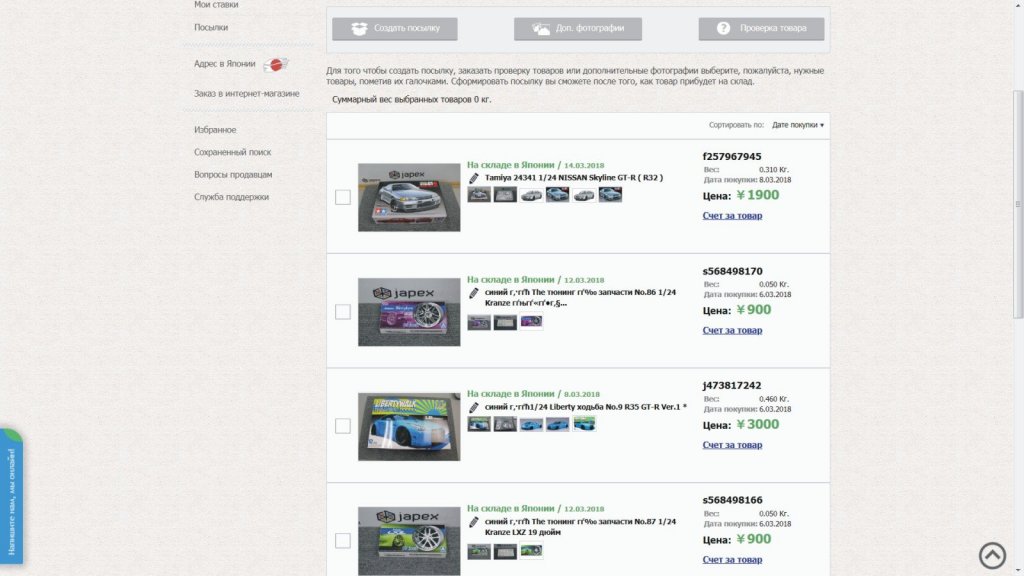This screenshot has width=1024, height=576.
Task: Click the scroll-to-top arrow icon
Action: coord(992,555)
